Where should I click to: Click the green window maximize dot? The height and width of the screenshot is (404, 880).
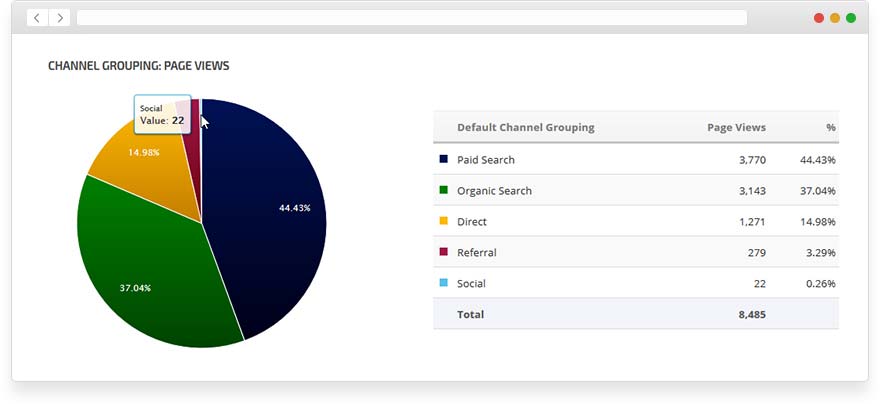851,18
